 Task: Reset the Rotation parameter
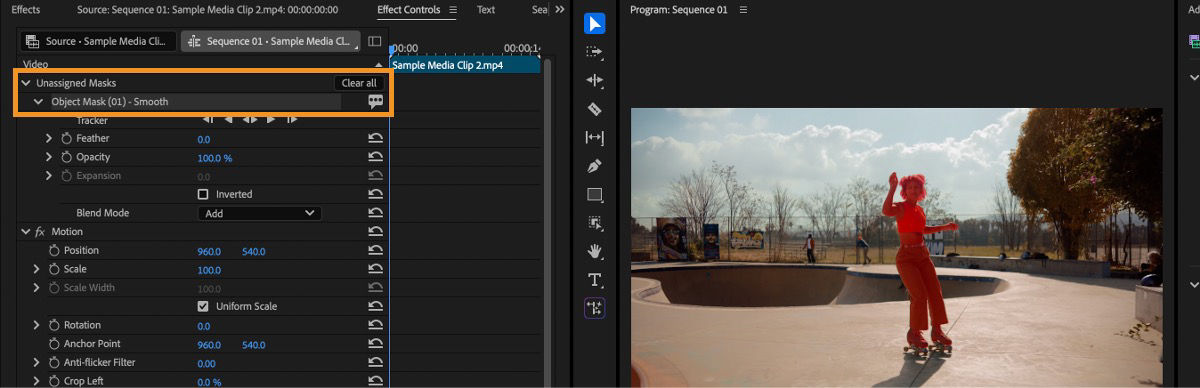[x=375, y=325]
